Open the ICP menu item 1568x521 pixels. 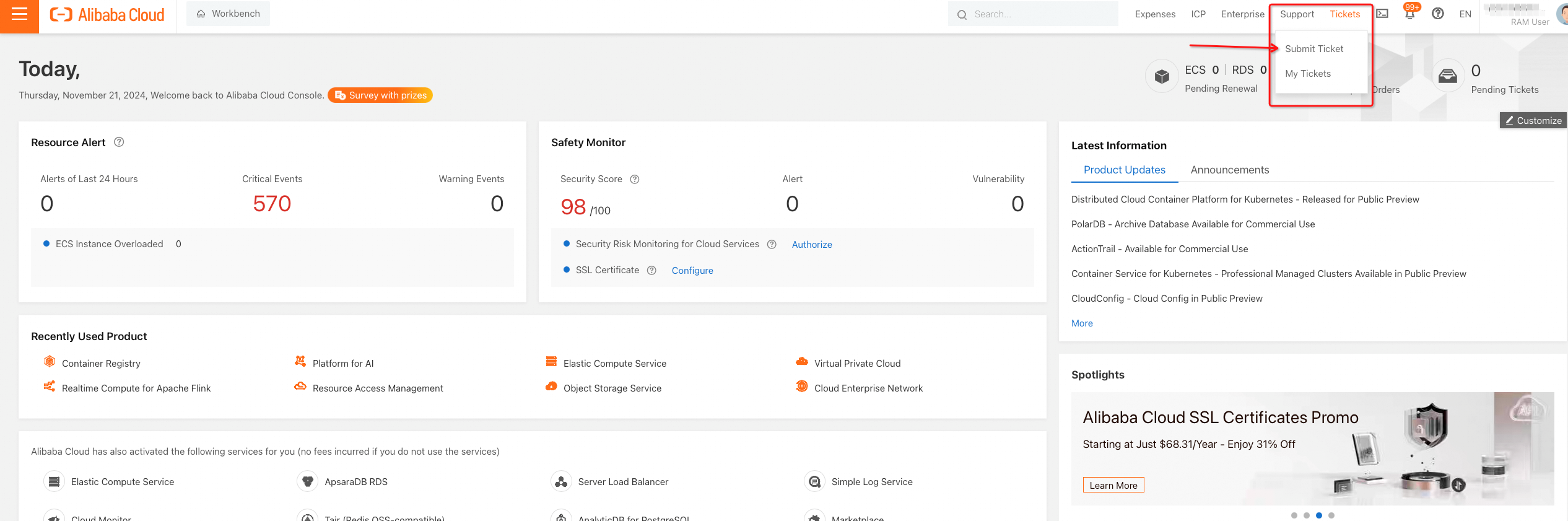pyautogui.click(x=1198, y=14)
